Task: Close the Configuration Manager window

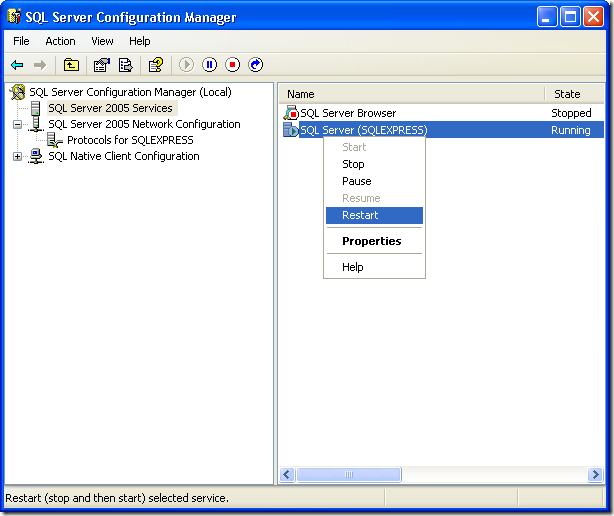Action: [x=593, y=17]
